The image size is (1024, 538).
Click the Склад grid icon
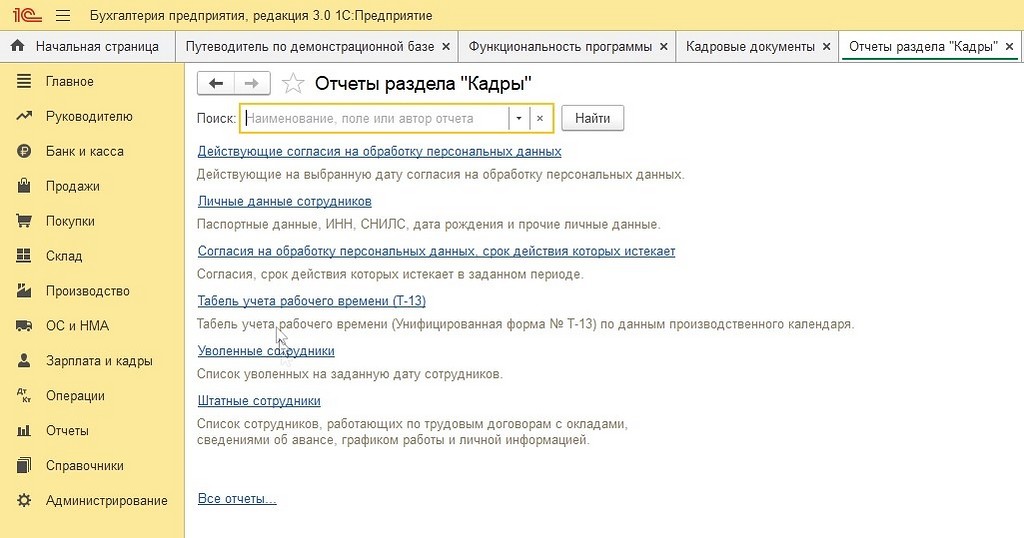point(24,256)
